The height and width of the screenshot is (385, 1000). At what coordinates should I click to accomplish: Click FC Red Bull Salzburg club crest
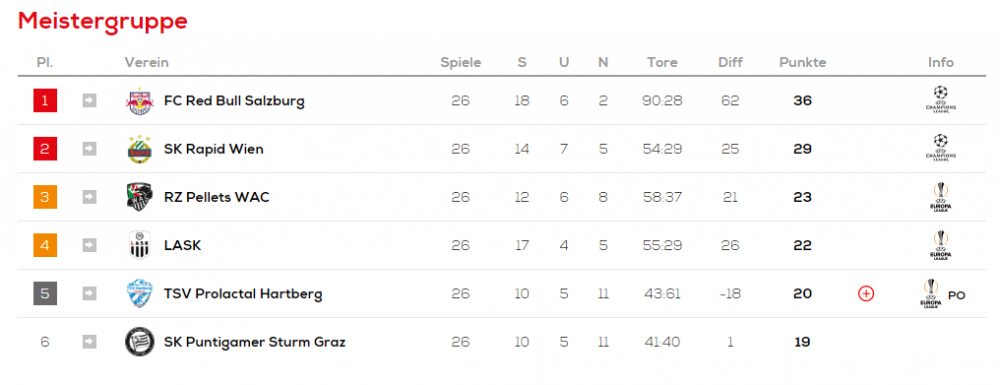click(x=140, y=101)
